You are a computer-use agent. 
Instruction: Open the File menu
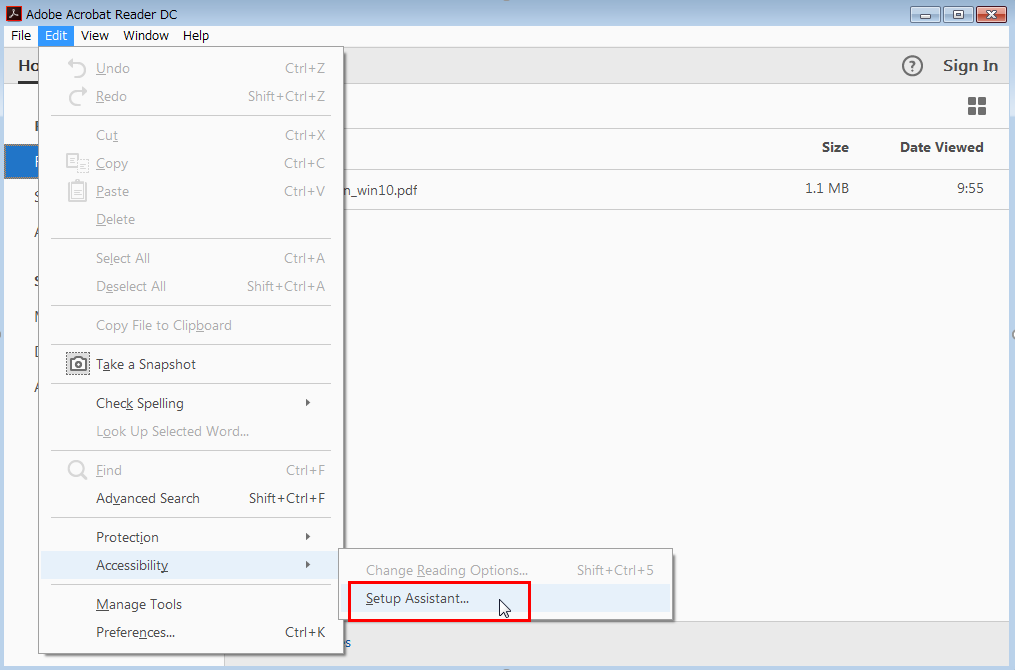tap(21, 36)
